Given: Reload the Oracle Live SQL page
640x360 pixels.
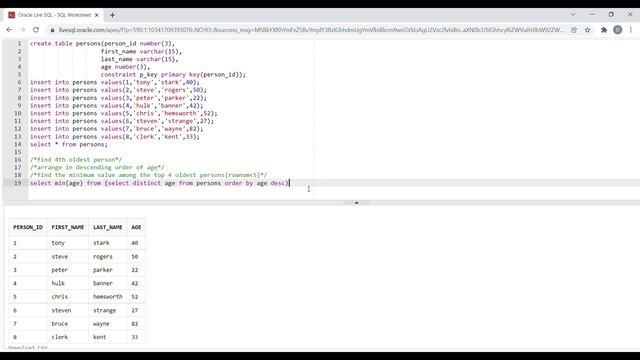Looking at the screenshot, I should (x=36, y=30).
